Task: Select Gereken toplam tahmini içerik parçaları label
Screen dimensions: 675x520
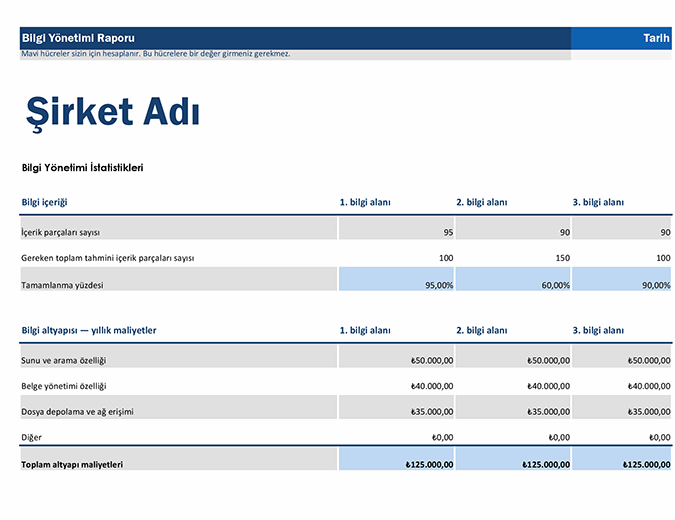Action: tap(108, 258)
